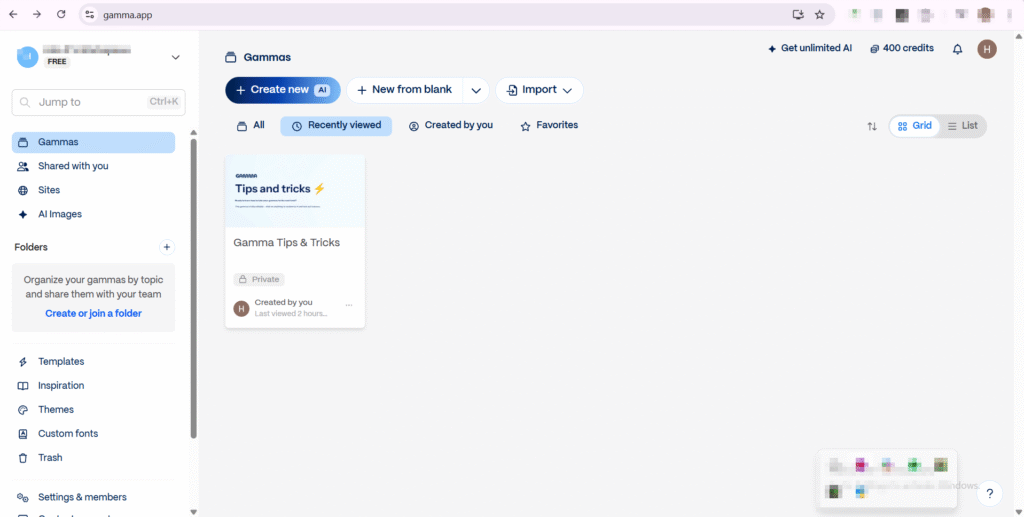Open the H profile avatar menu

pyautogui.click(x=987, y=49)
